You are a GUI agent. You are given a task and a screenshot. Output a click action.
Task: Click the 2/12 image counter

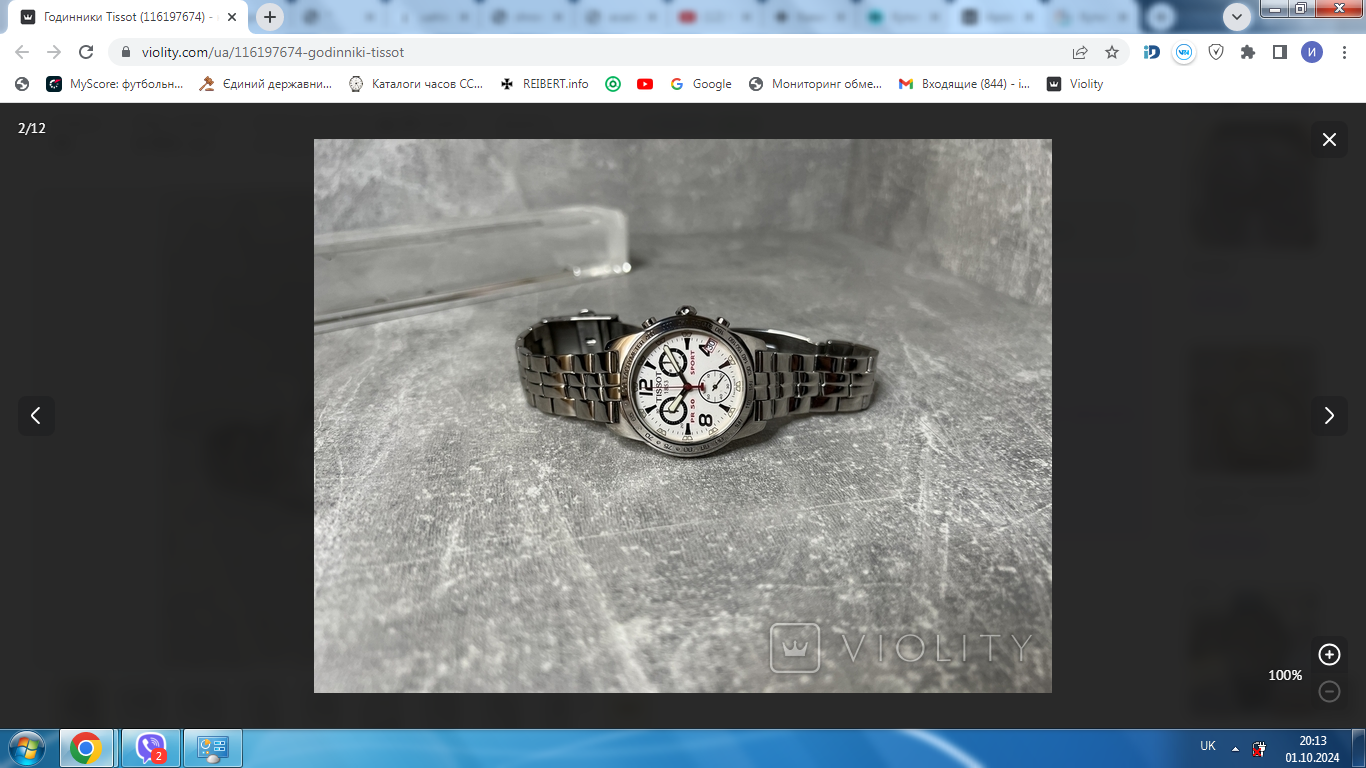[32, 128]
